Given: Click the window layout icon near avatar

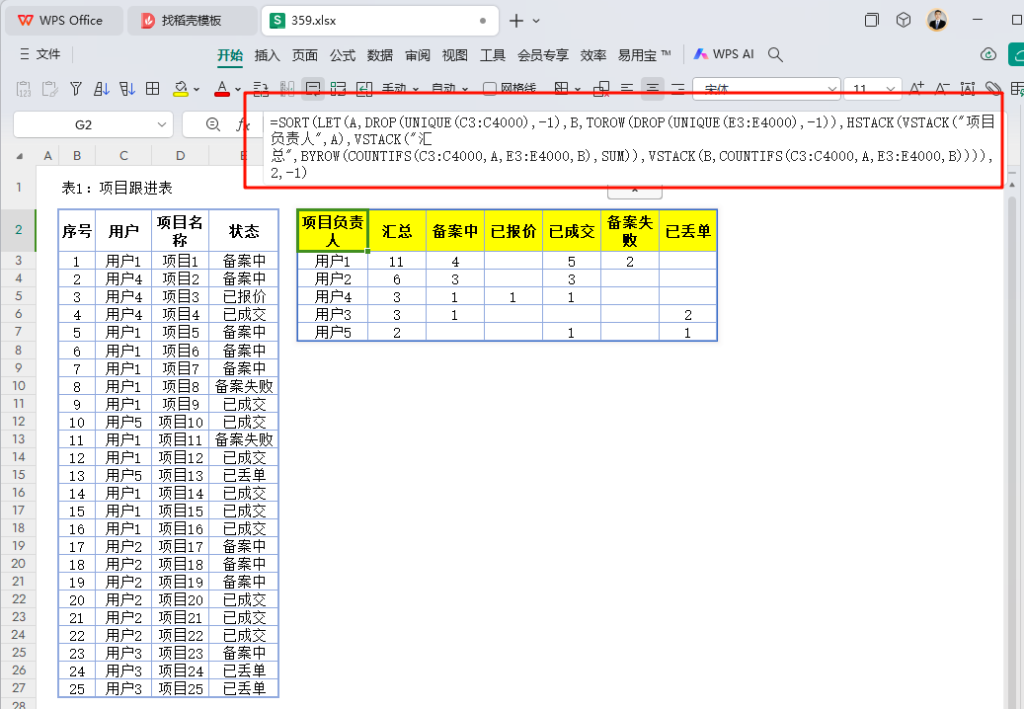Looking at the screenshot, I should (871, 20).
